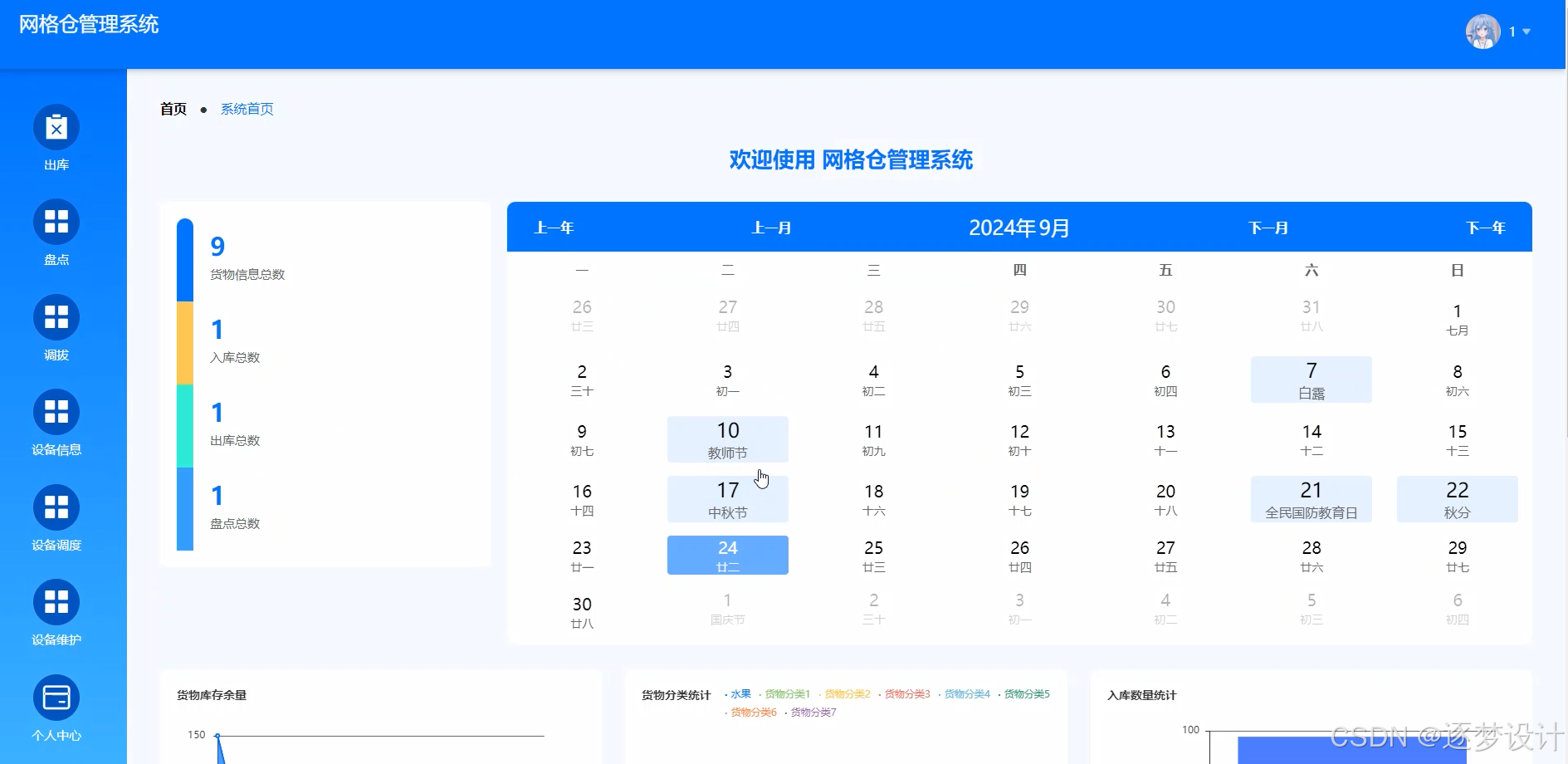Click the 欢迎使用 网格仓管理系统 heading

pos(851,159)
